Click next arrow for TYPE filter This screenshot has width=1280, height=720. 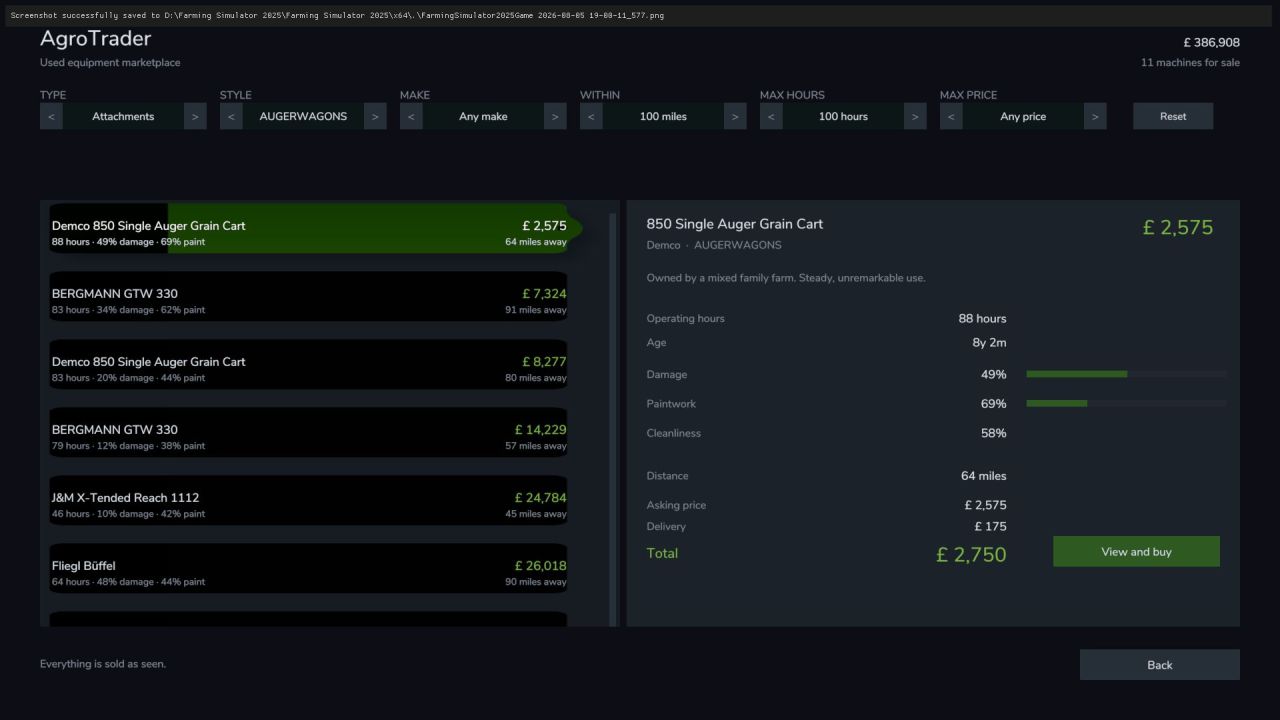coord(195,116)
